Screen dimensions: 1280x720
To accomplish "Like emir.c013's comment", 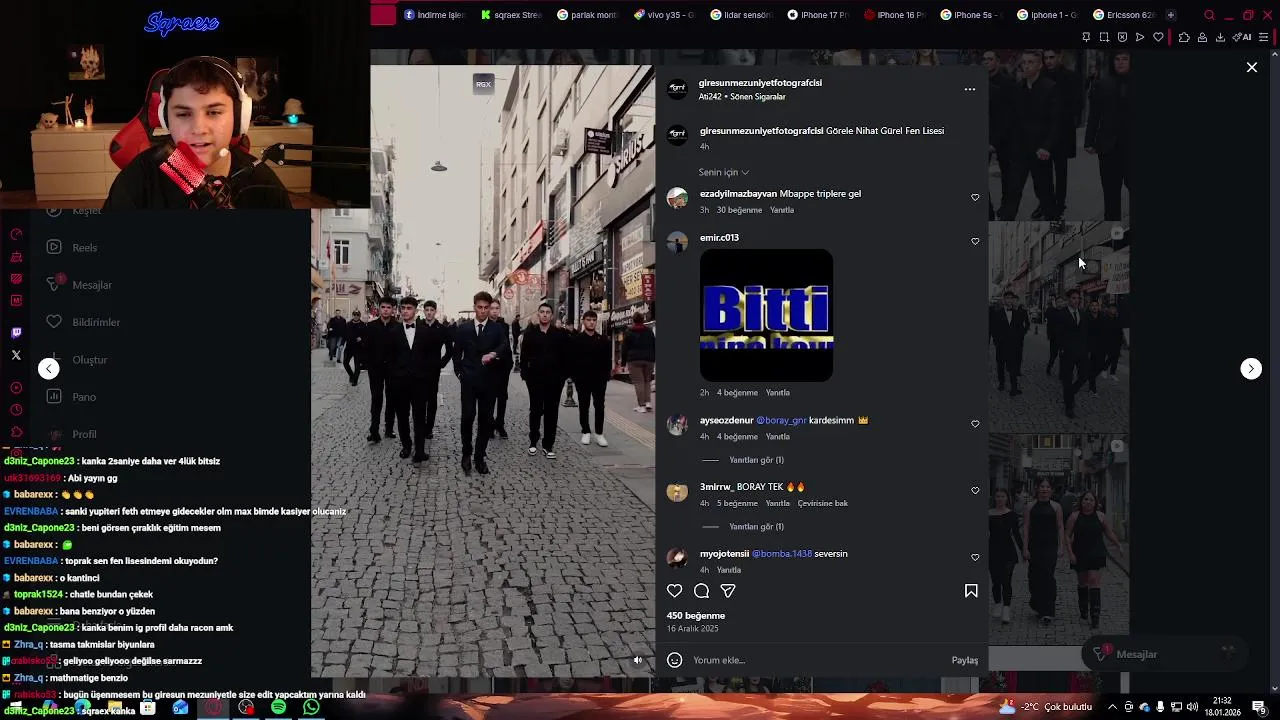I will (975, 241).
